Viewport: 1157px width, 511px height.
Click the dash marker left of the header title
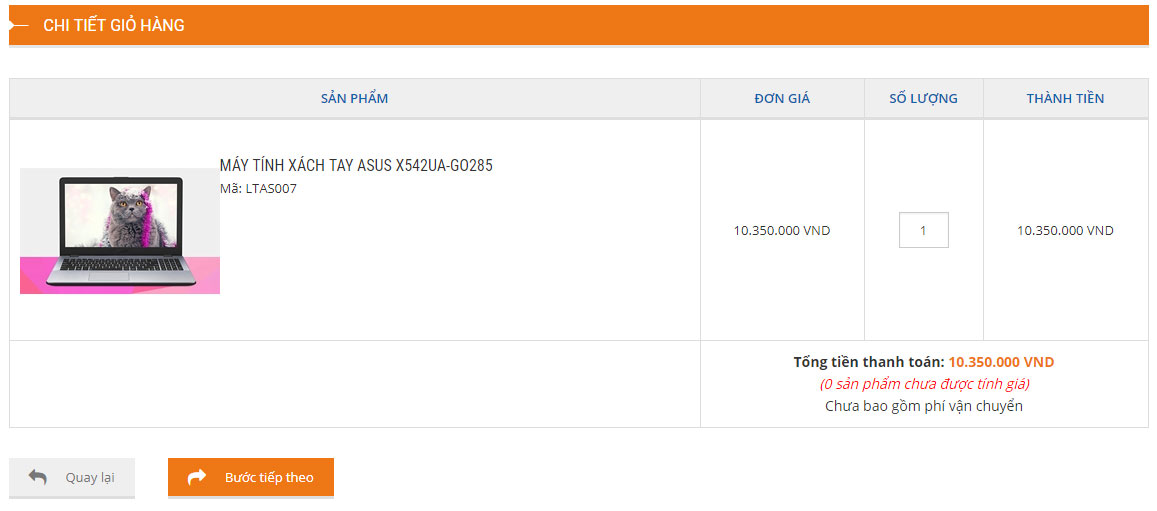(x=18, y=25)
